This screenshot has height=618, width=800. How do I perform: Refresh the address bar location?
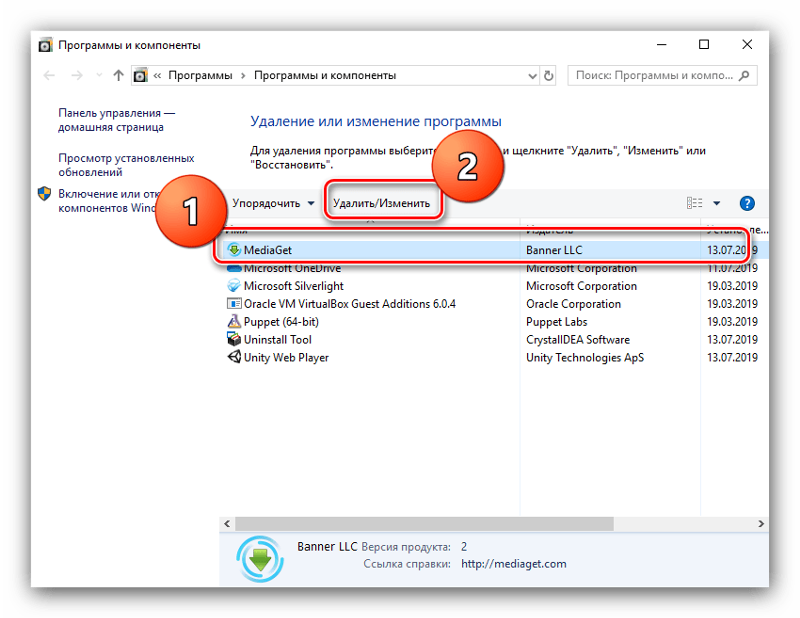coord(549,75)
